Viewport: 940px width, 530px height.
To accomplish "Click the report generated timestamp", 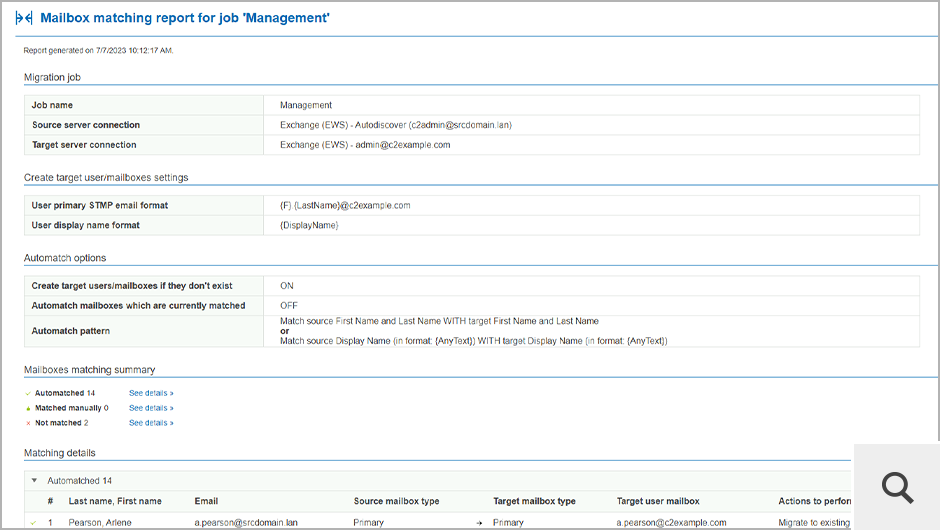I will tap(98, 50).
